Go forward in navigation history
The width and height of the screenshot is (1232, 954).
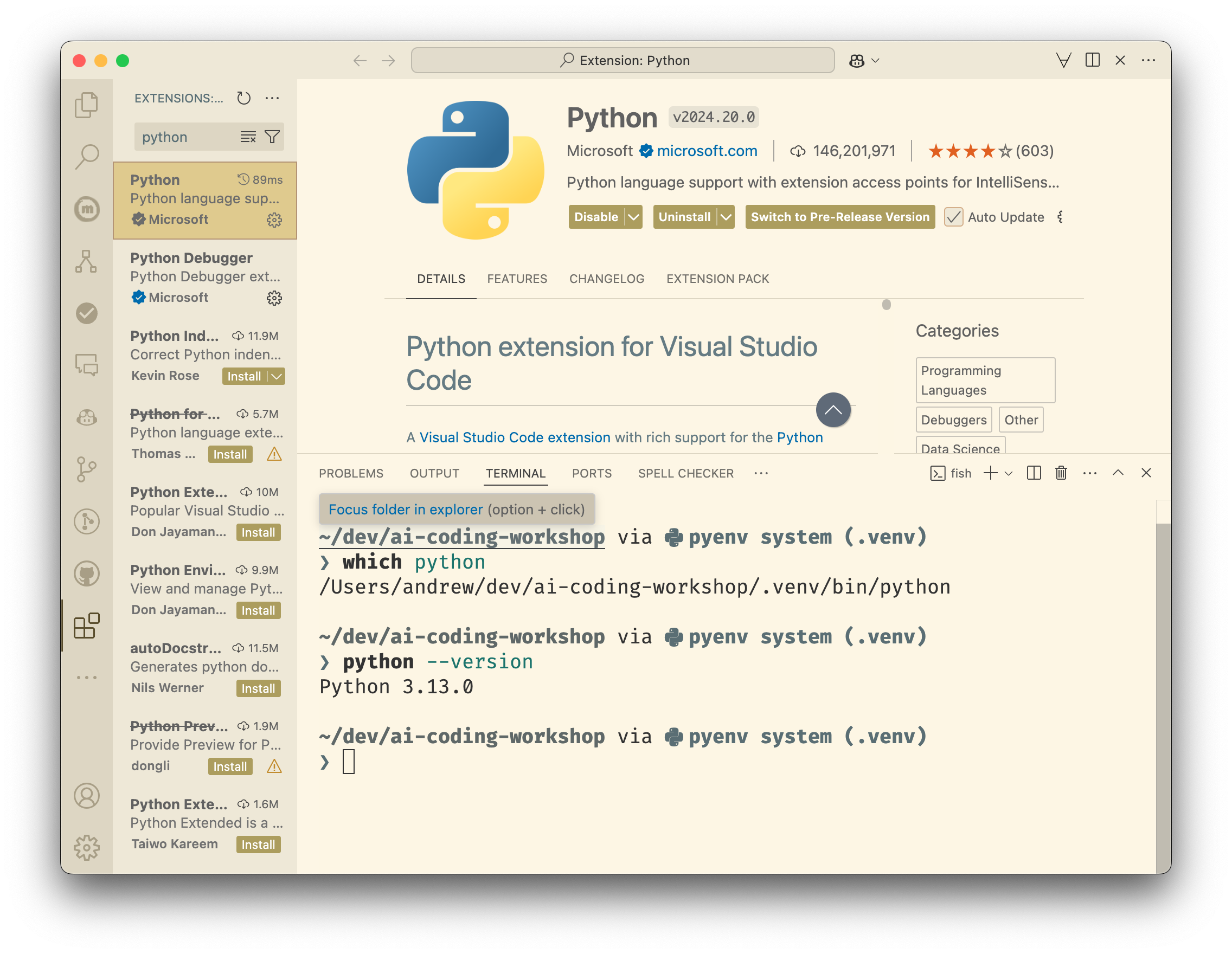coord(389,60)
